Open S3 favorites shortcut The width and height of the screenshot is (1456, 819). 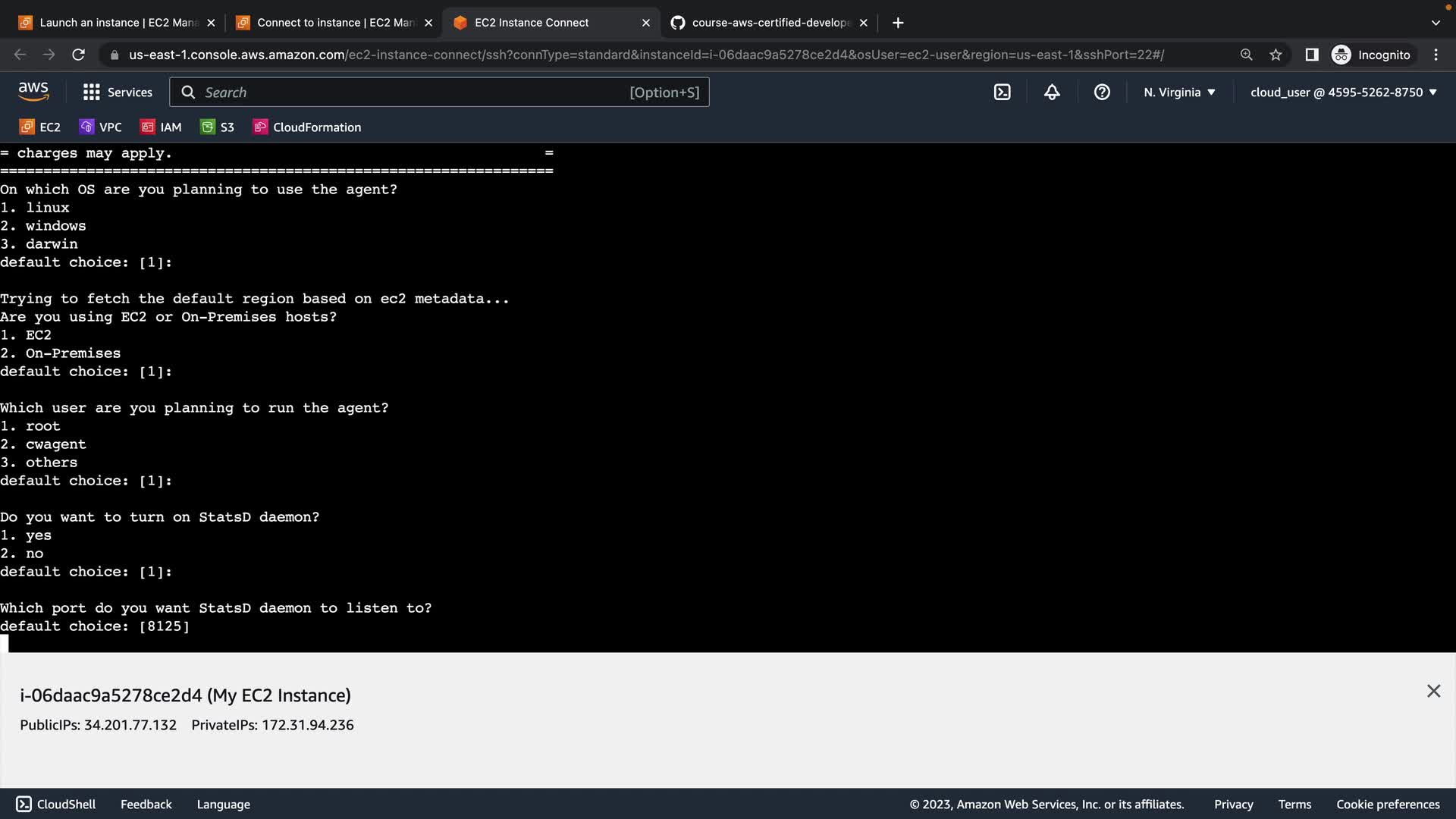click(x=218, y=127)
